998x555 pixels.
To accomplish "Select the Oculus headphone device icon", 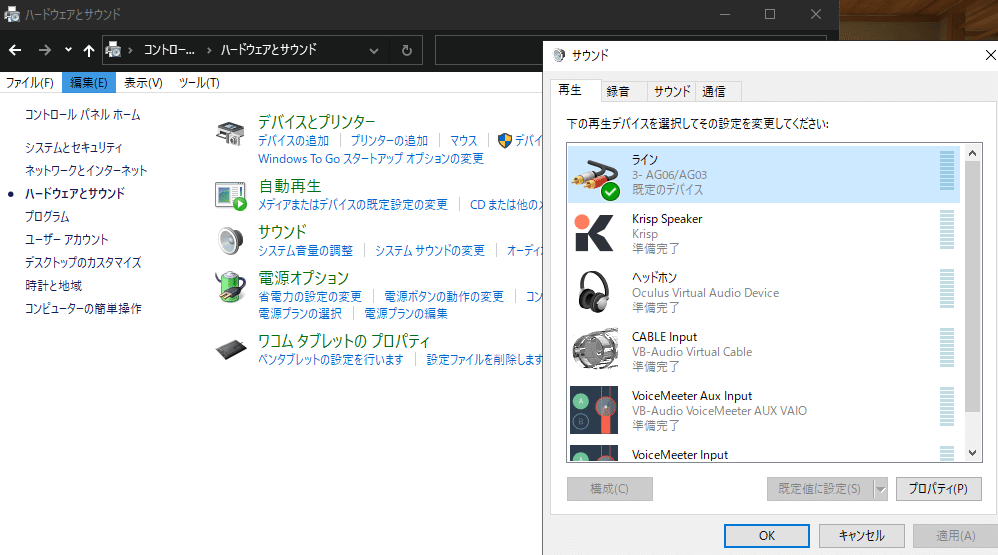I will click(x=594, y=292).
